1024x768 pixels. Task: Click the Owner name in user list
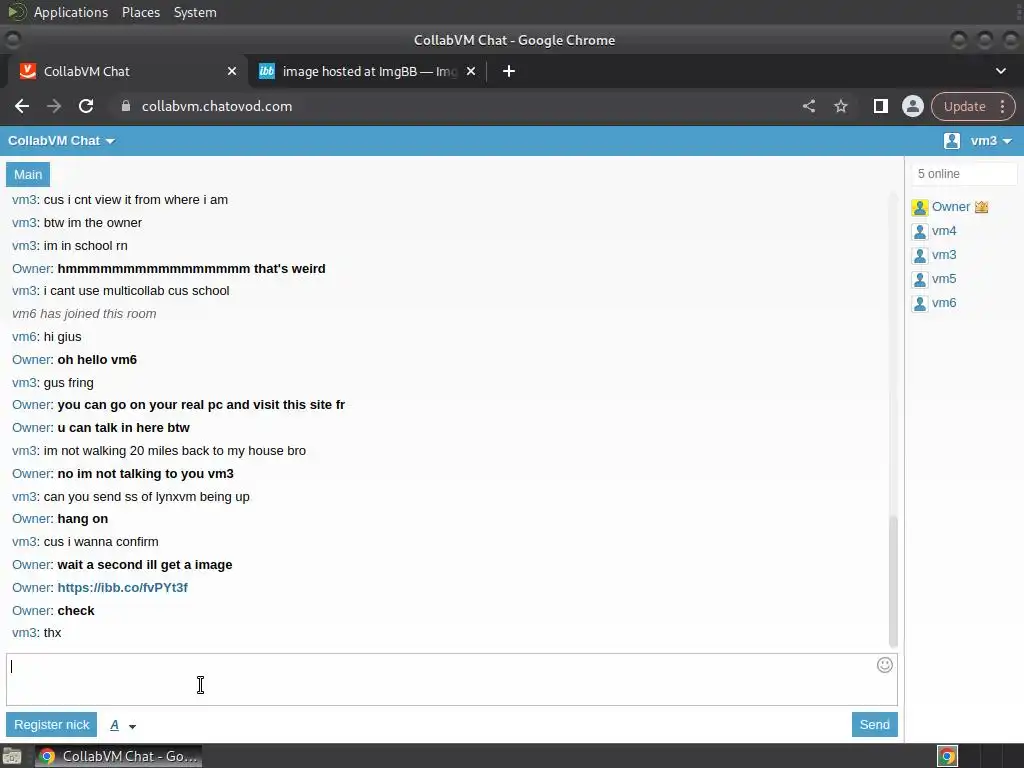950,206
